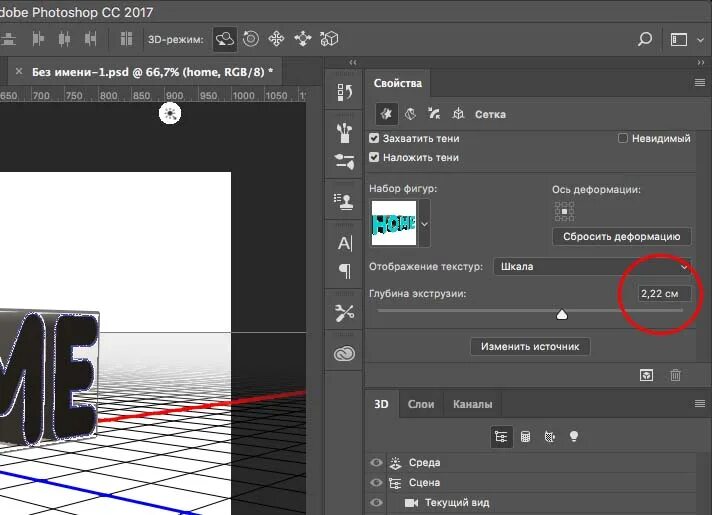Switch to the Слои tab
712x515 pixels.
tap(421, 404)
